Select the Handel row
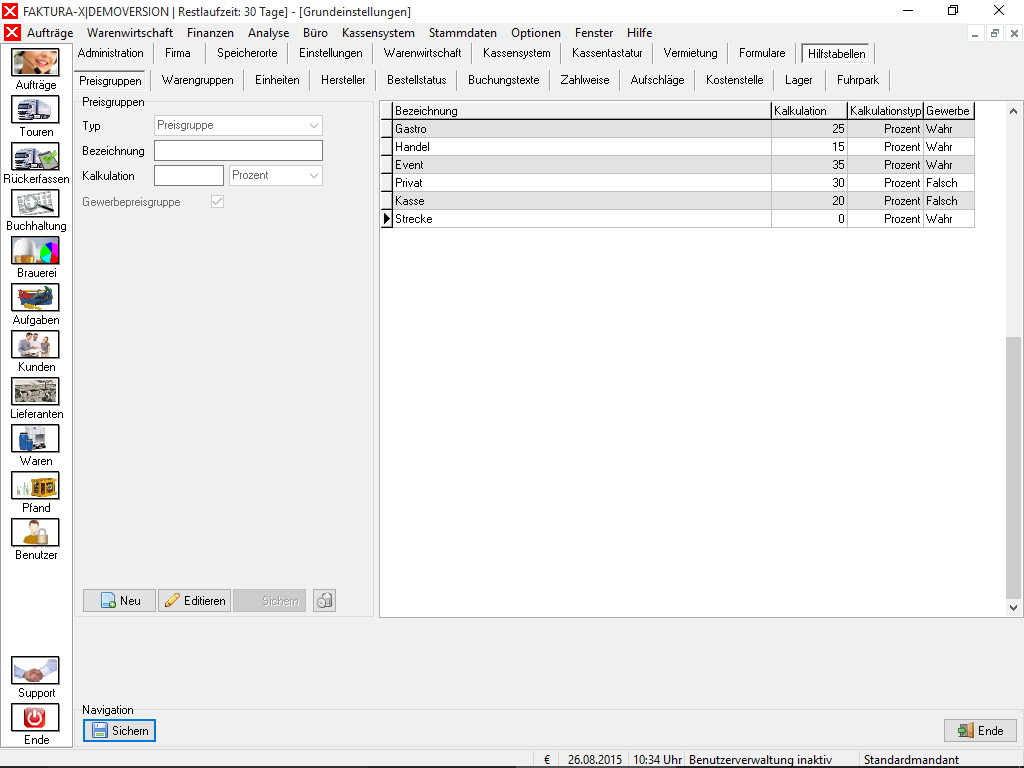This screenshot has height=768, width=1024. [x=677, y=147]
